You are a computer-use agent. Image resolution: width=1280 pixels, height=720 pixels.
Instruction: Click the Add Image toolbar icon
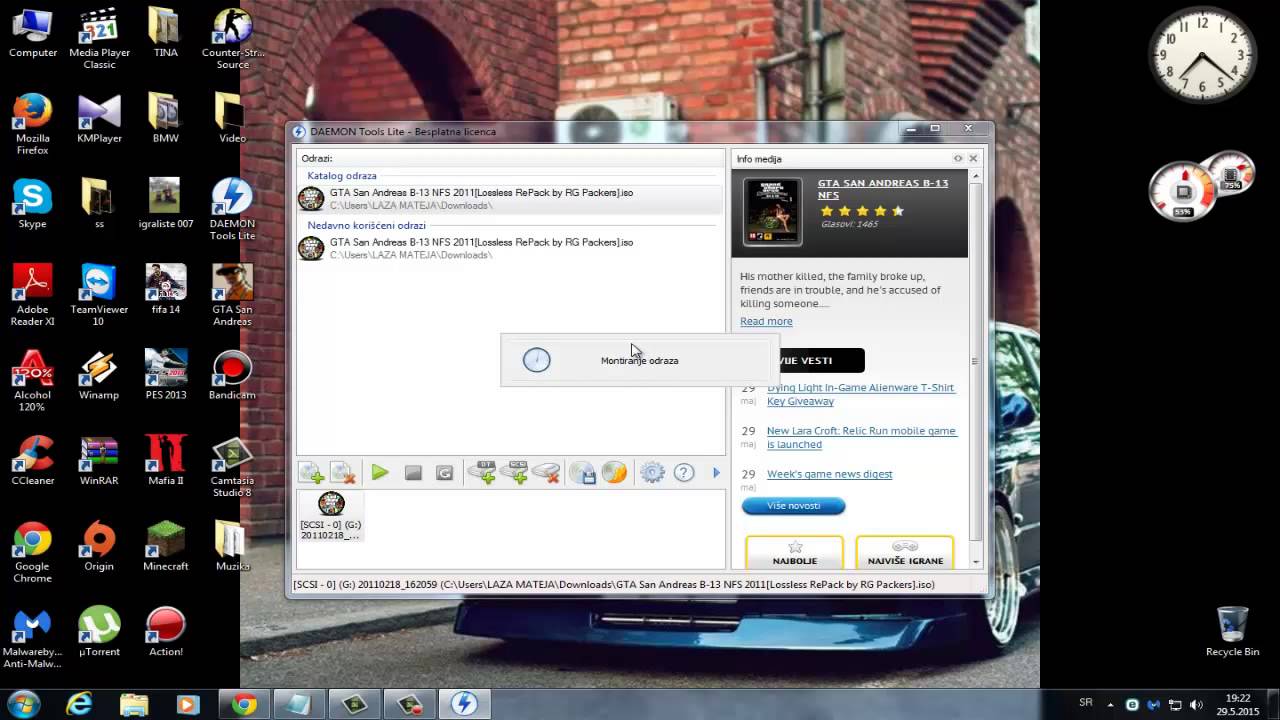tap(312, 473)
